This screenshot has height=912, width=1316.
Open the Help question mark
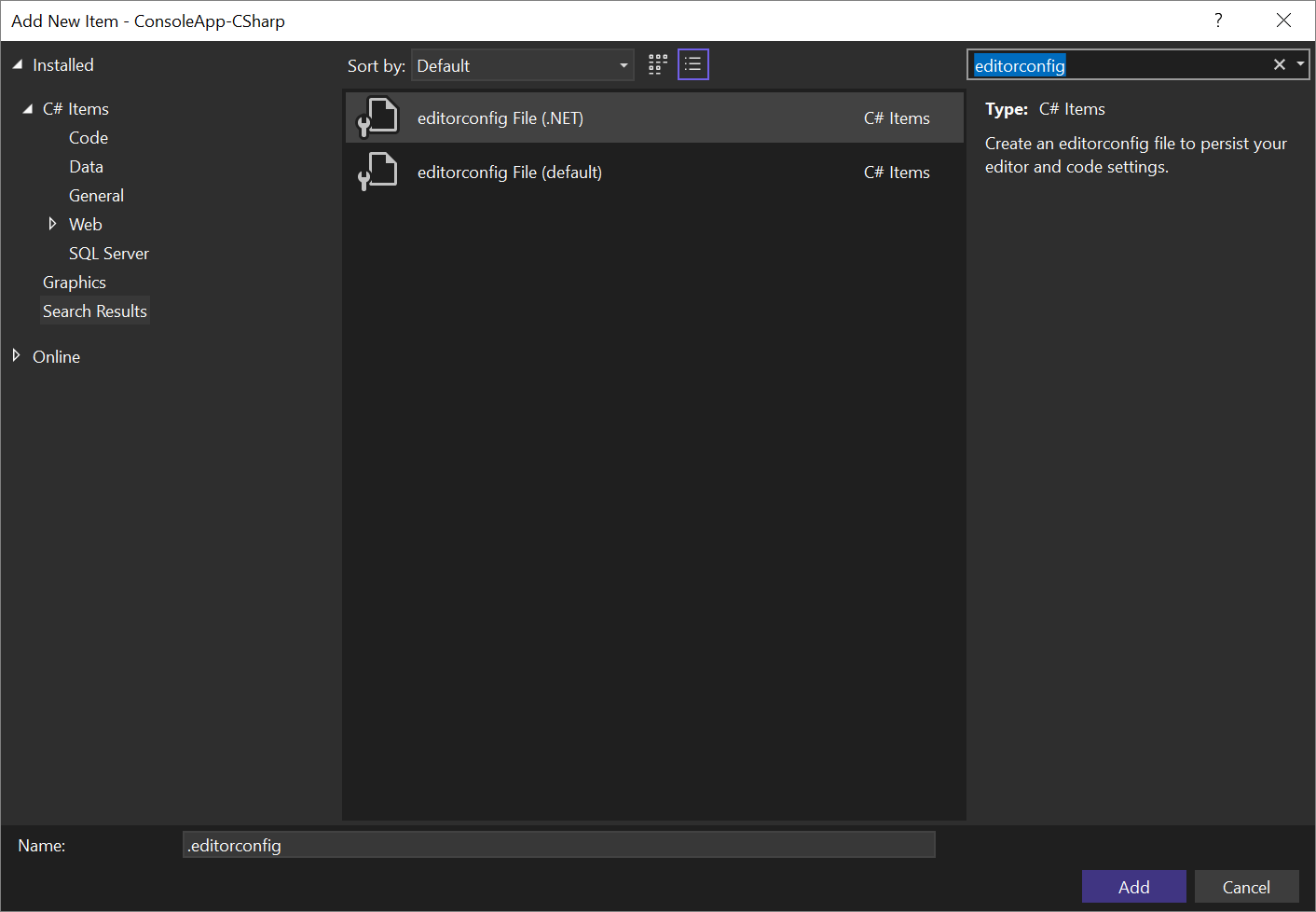(x=1218, y=21)
